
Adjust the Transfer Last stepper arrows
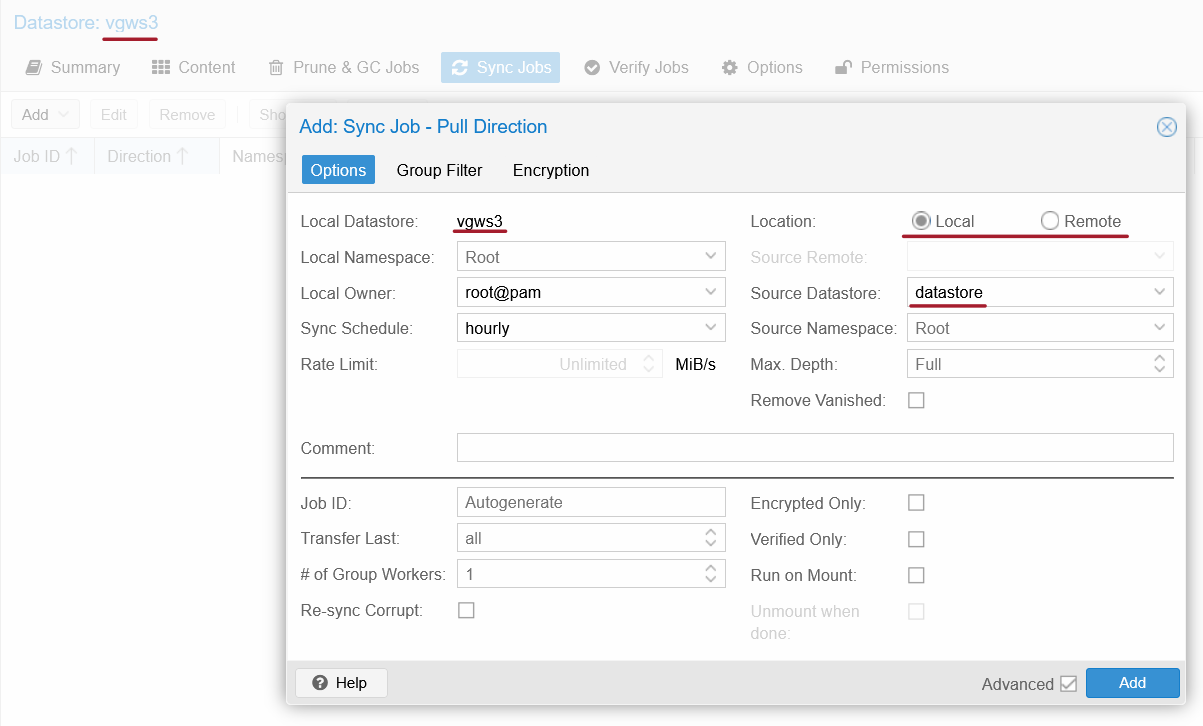tap(711, 538)
